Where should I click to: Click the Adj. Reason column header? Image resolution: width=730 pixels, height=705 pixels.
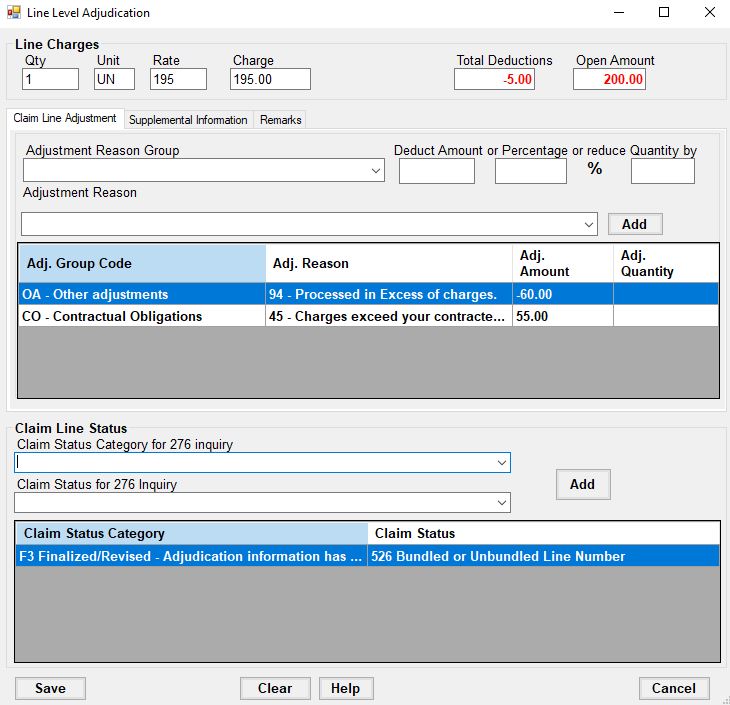pyautogui.click(x=389, y=264)
